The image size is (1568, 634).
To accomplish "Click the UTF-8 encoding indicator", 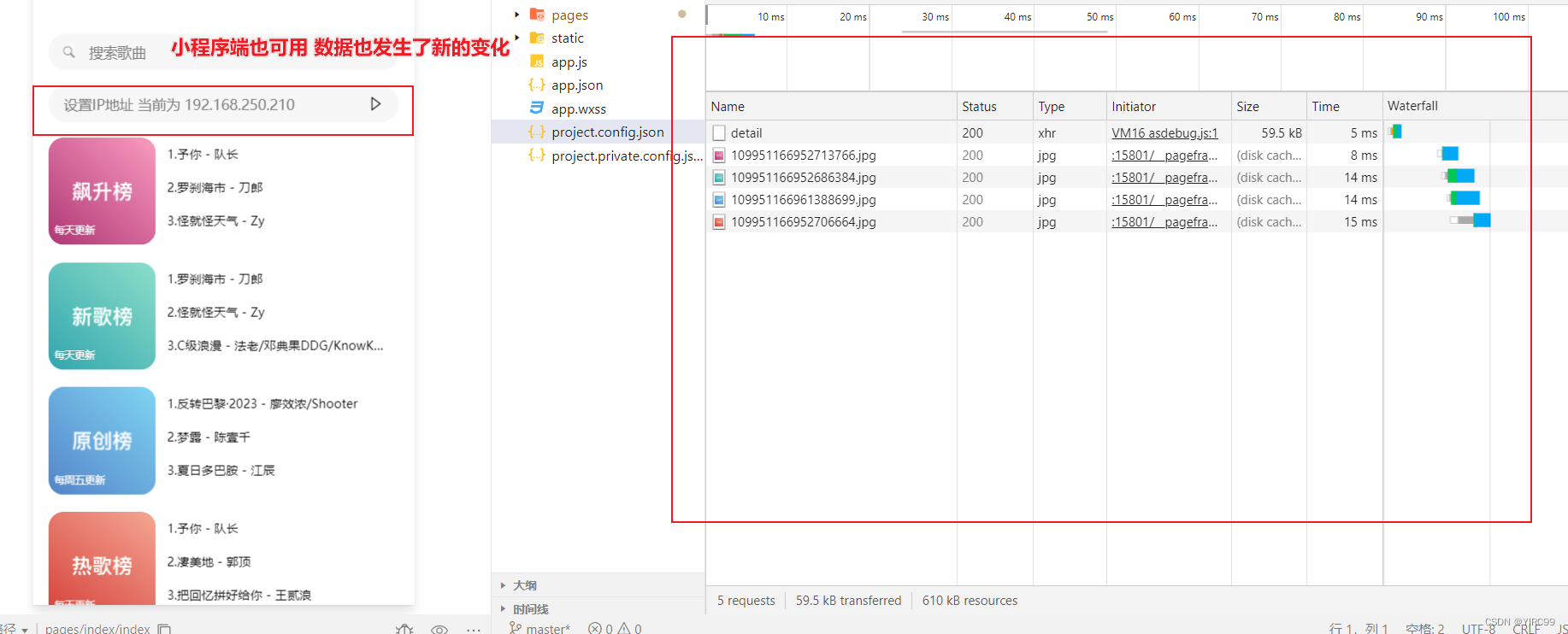I will (x=1478, y=629).
